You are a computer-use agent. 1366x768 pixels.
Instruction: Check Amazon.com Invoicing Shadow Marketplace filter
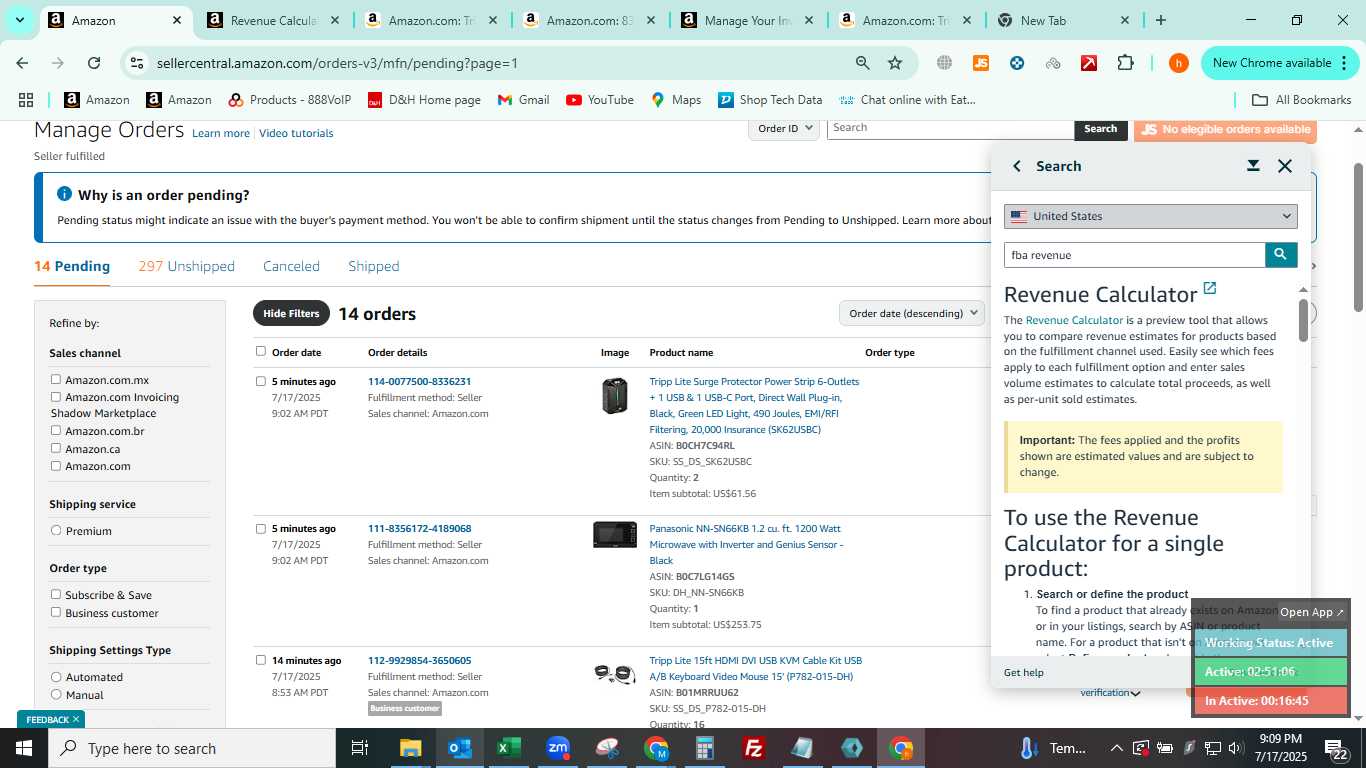[56, 396]
